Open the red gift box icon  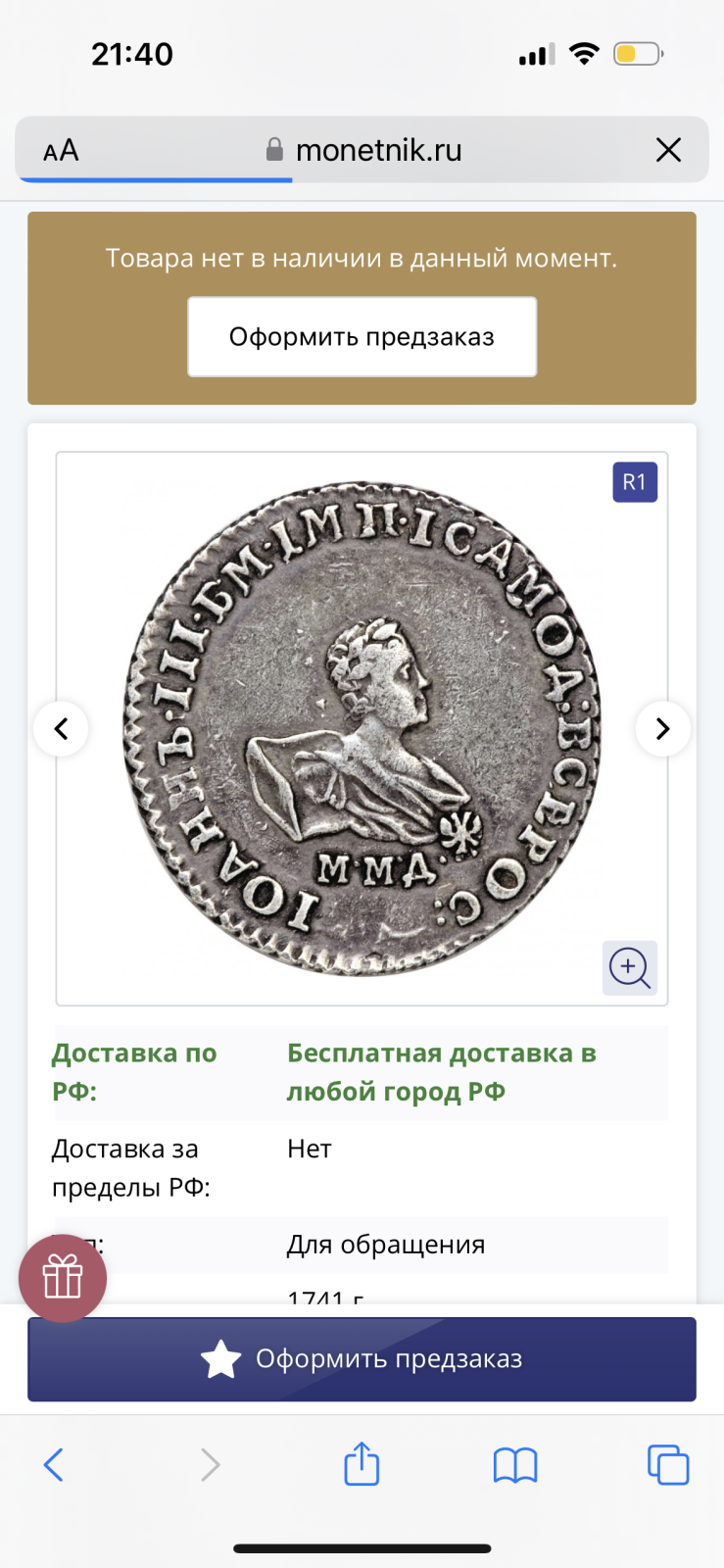pos(63,1278)
